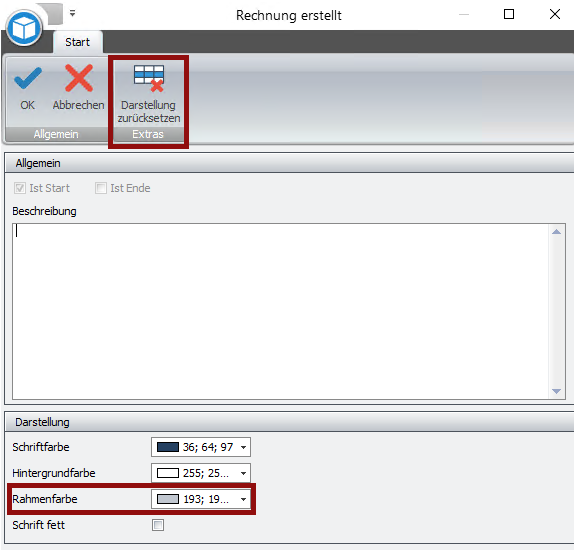Expand the Hintergrundfarbe color dropdown
This screenshot has width=574, height=550.
(243, 473)
